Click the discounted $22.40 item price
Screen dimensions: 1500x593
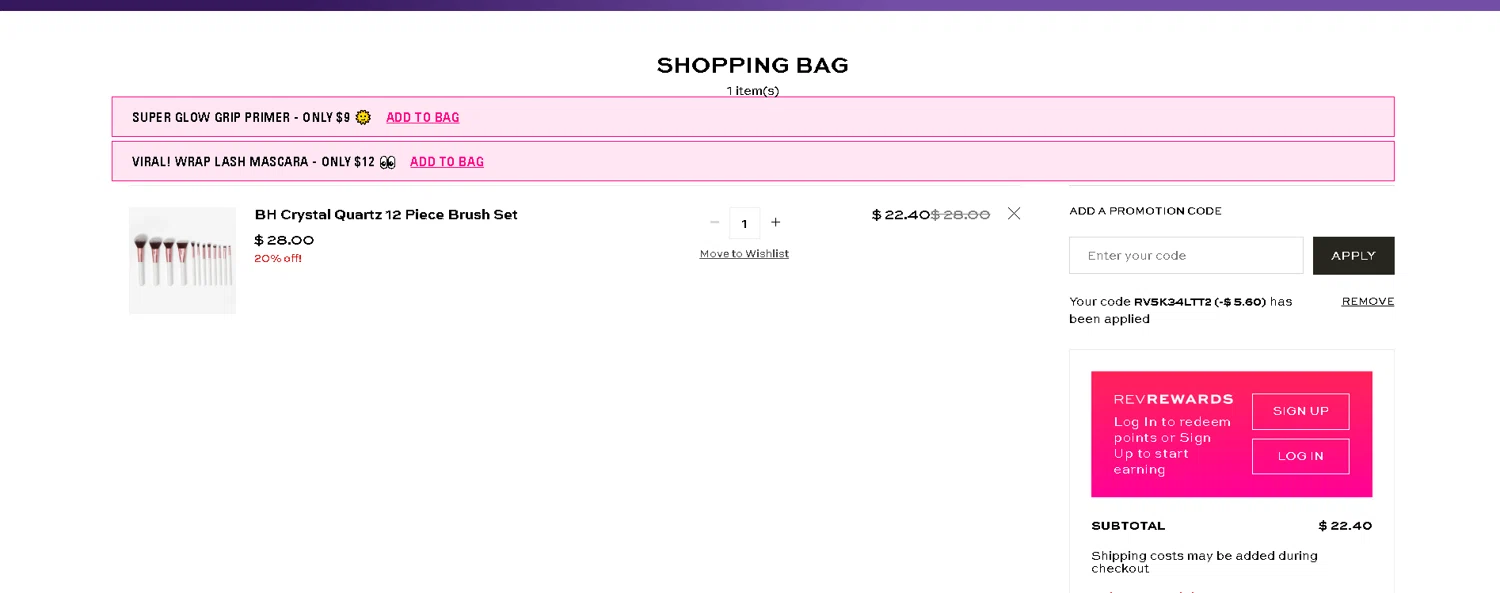pos(900,215)
